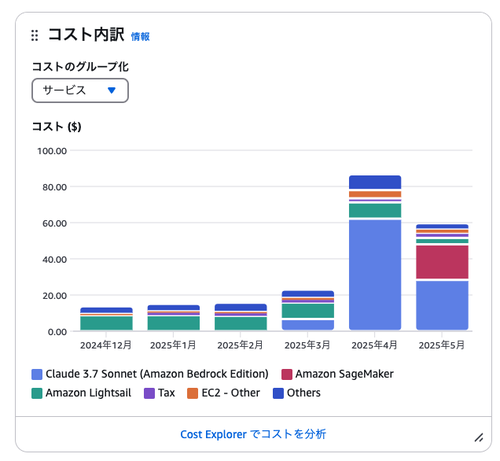
Task: Click the 2025年2月 x-axis label
Action: [240, 345]
